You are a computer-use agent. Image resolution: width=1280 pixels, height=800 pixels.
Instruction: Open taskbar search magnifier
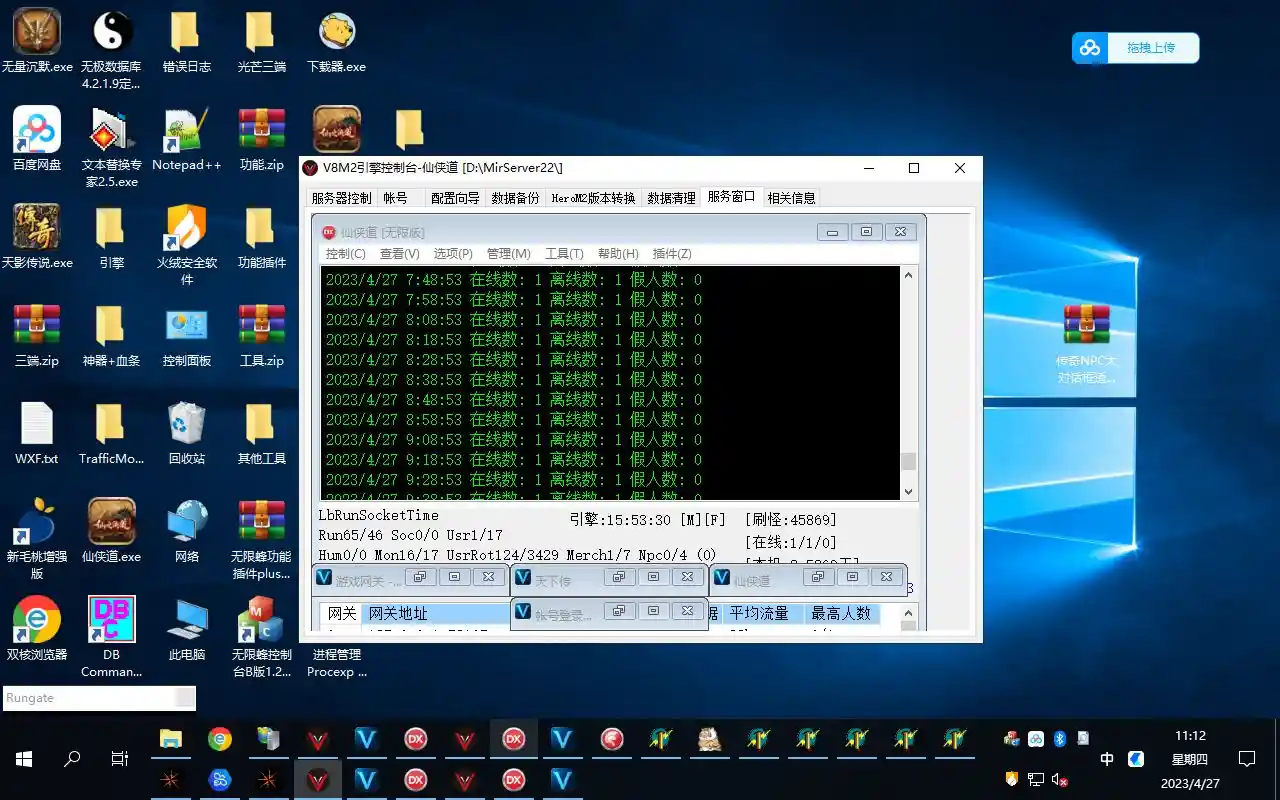point(72,759)
